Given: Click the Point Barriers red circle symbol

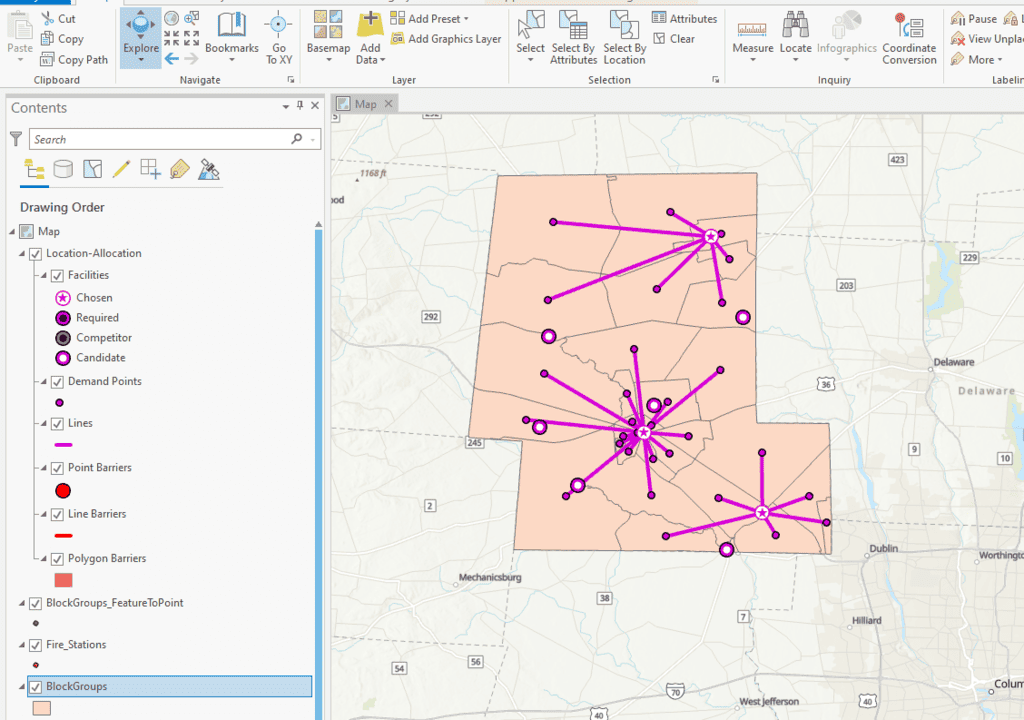Looking at the screenshot, I should [63, 491].
